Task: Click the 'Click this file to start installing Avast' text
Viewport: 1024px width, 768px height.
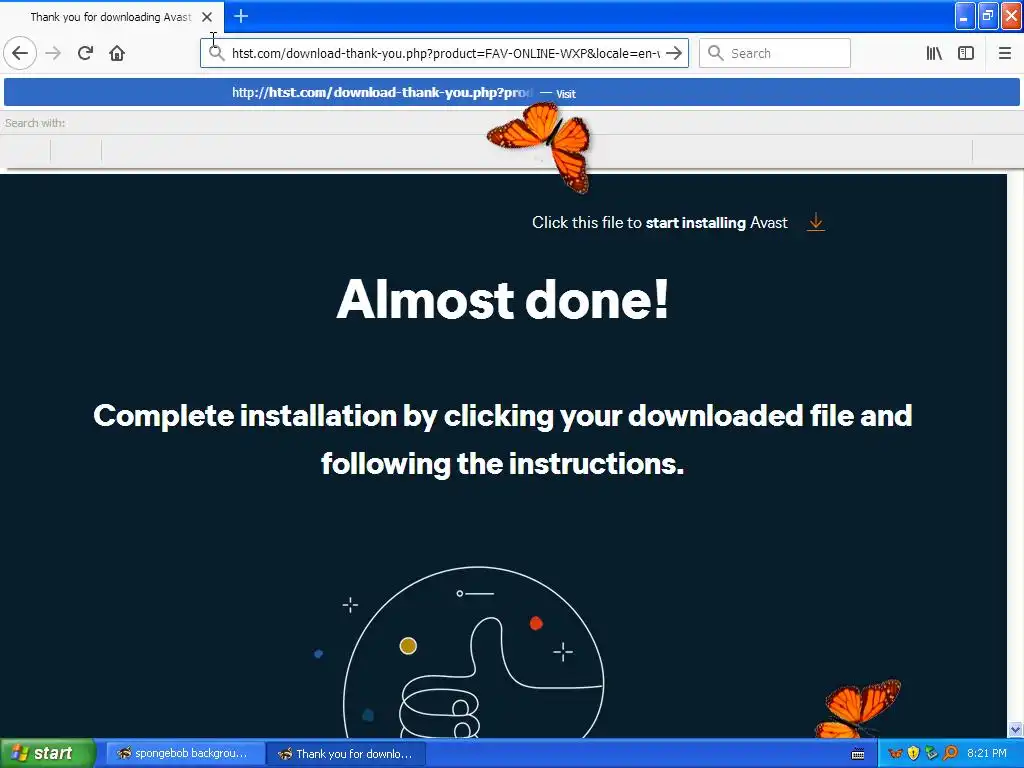Action: (x=660, y=223)
